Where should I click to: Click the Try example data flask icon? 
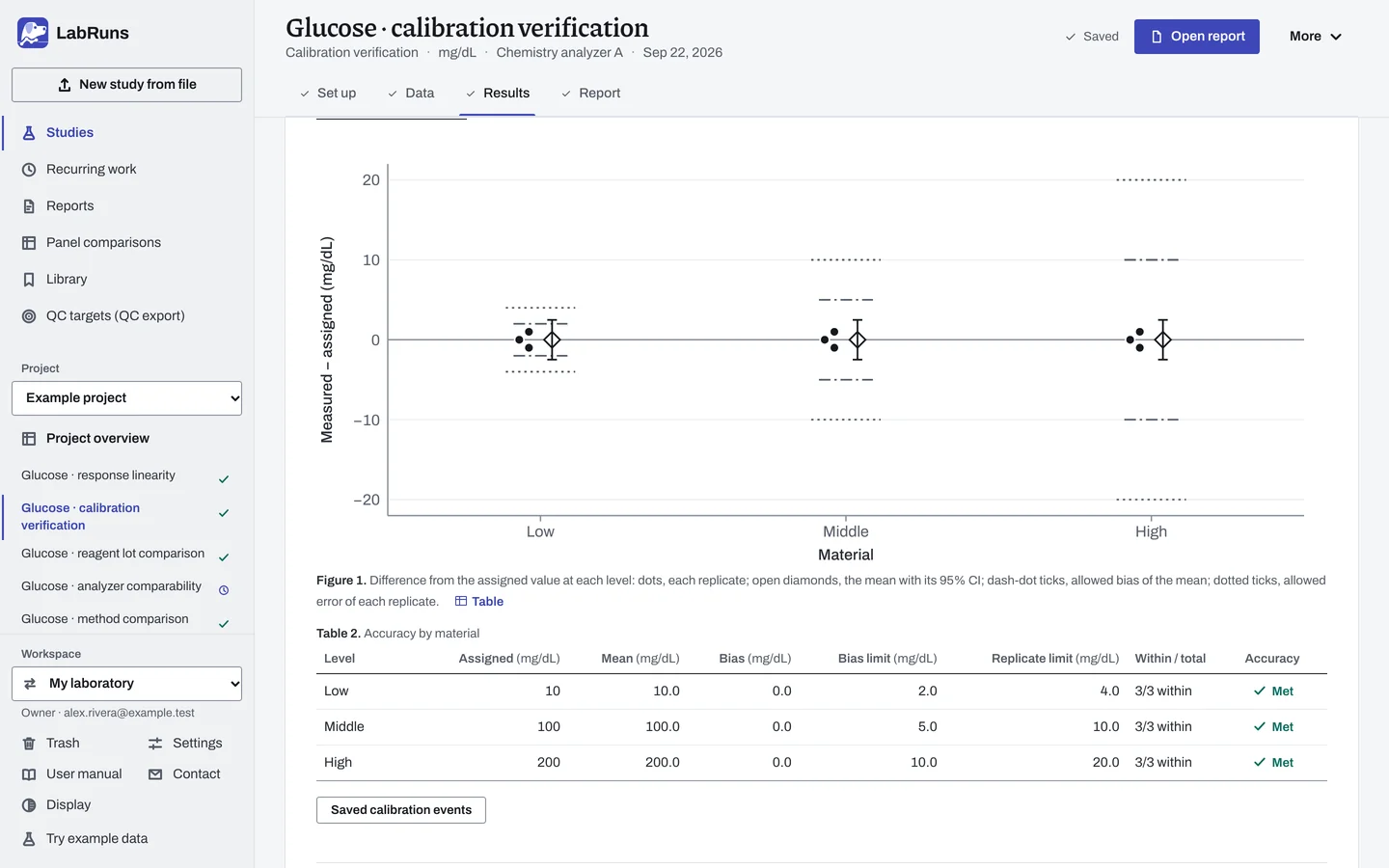point(29,839)
